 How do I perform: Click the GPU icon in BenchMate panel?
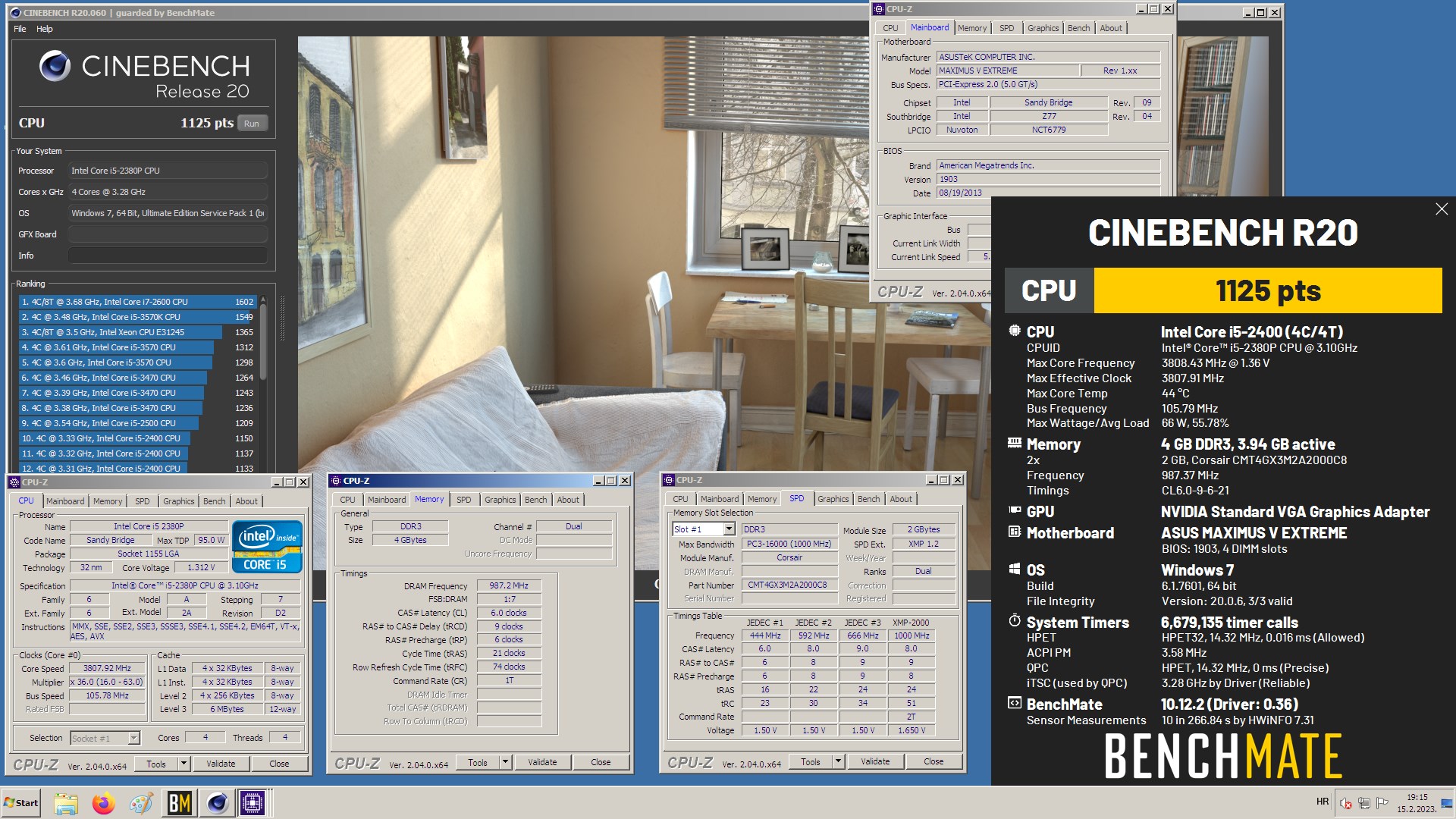pos(1015,511)
